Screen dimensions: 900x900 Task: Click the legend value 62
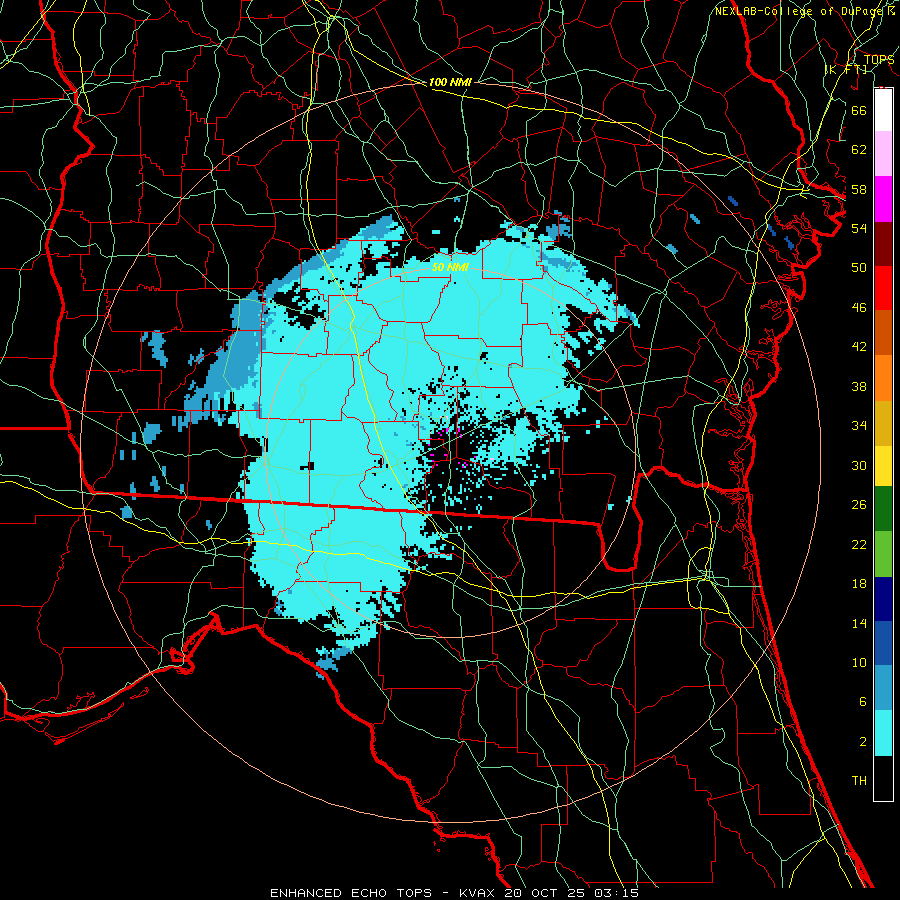coord(859,150)
